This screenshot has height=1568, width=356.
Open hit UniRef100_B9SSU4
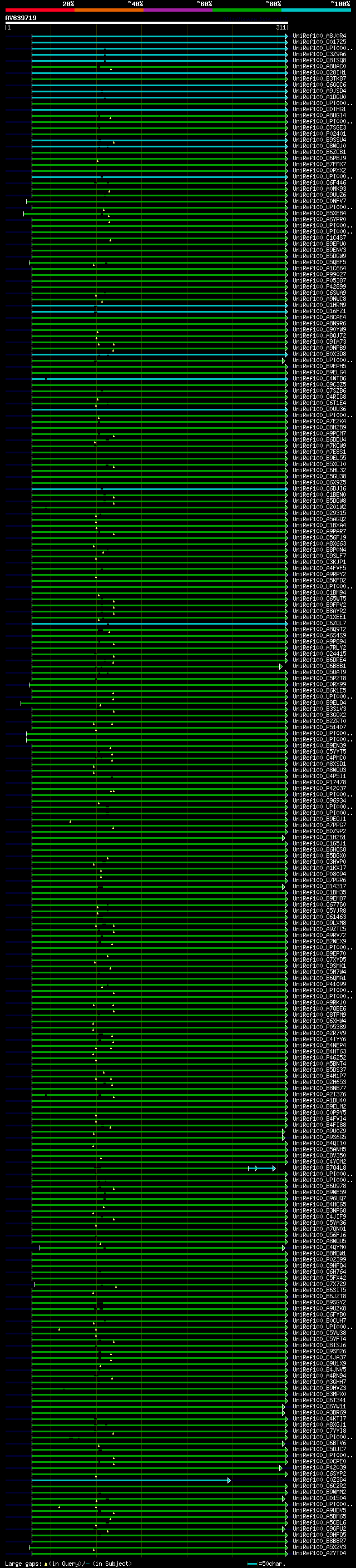click(319, 140)
